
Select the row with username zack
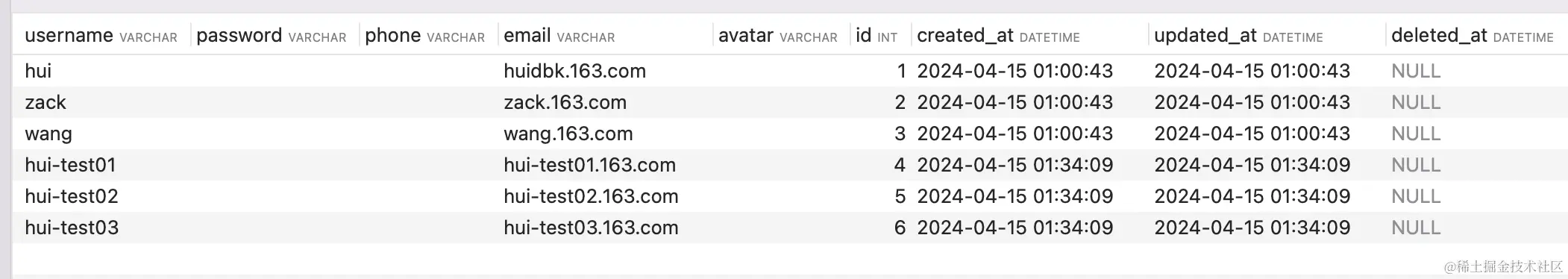[790, 102]
